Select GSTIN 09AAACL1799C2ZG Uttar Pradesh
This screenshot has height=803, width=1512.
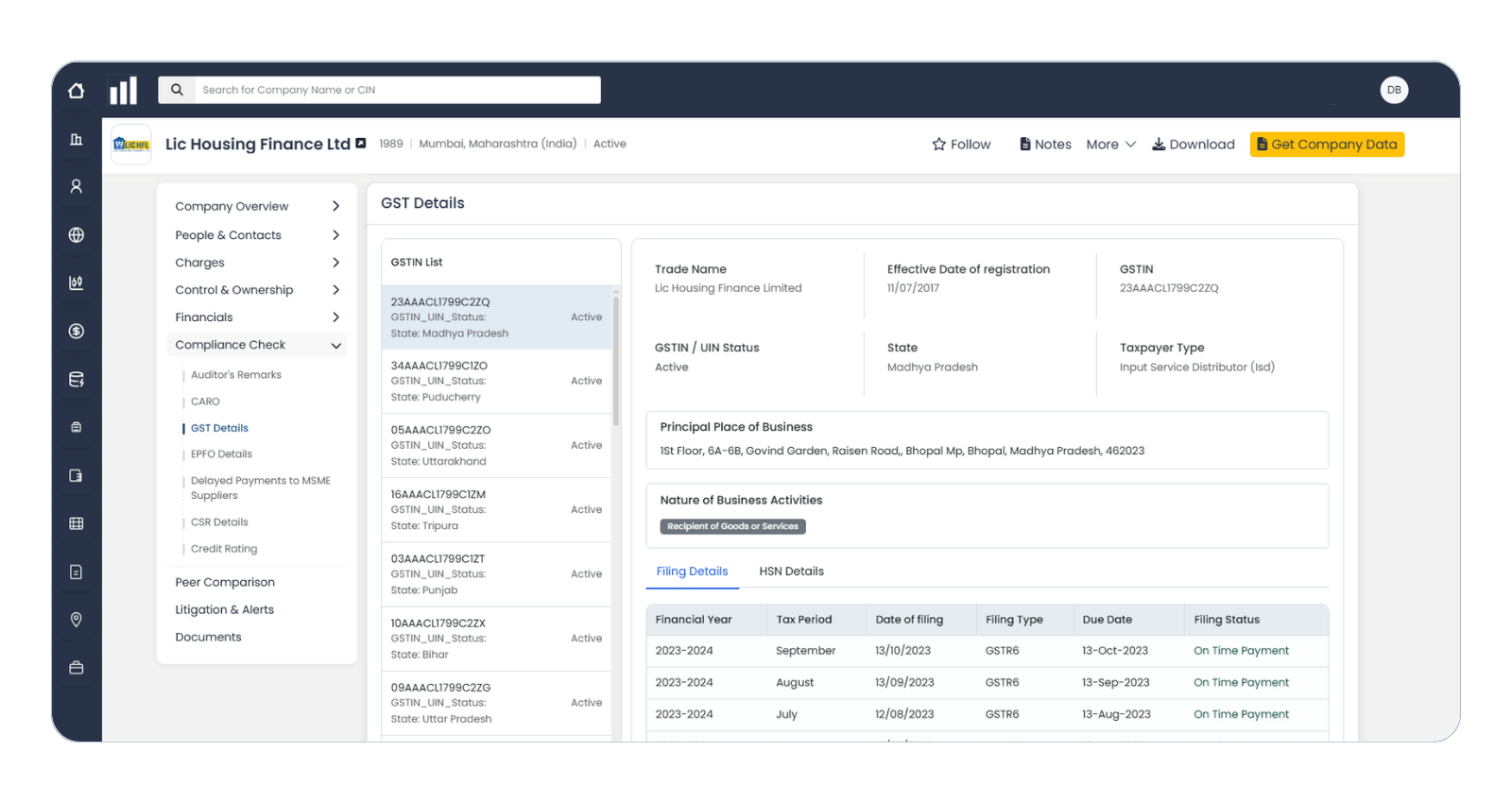tap(496, 703)
